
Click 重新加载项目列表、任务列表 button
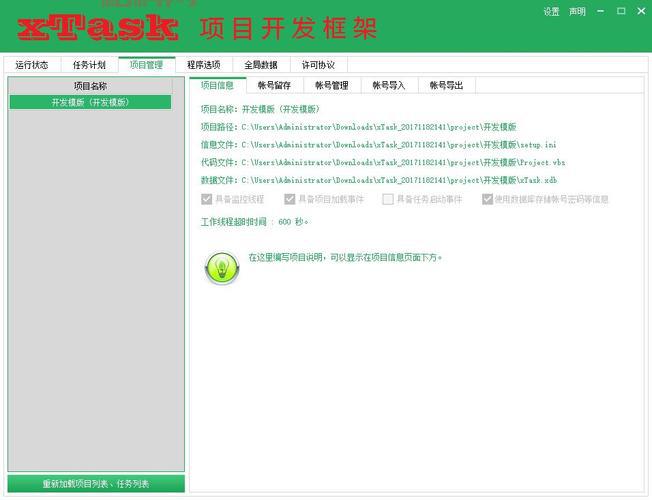tap(96, 484)
